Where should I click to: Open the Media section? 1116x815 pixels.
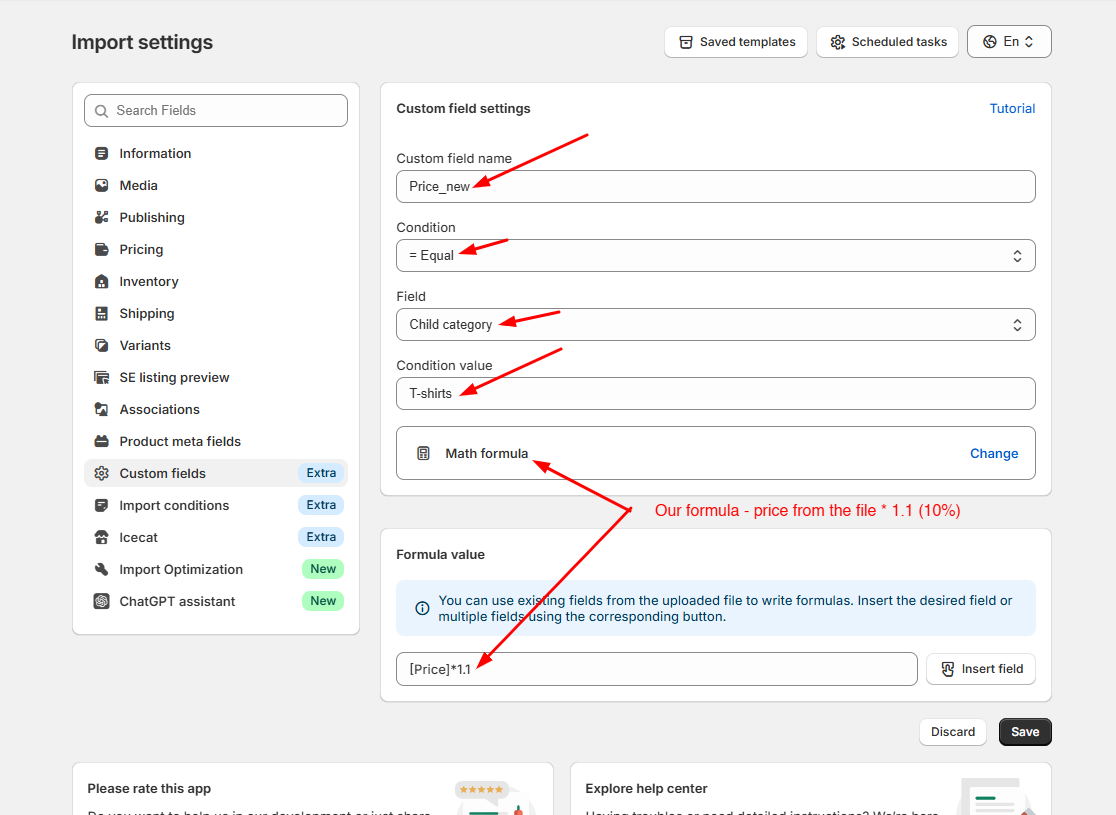216,186
